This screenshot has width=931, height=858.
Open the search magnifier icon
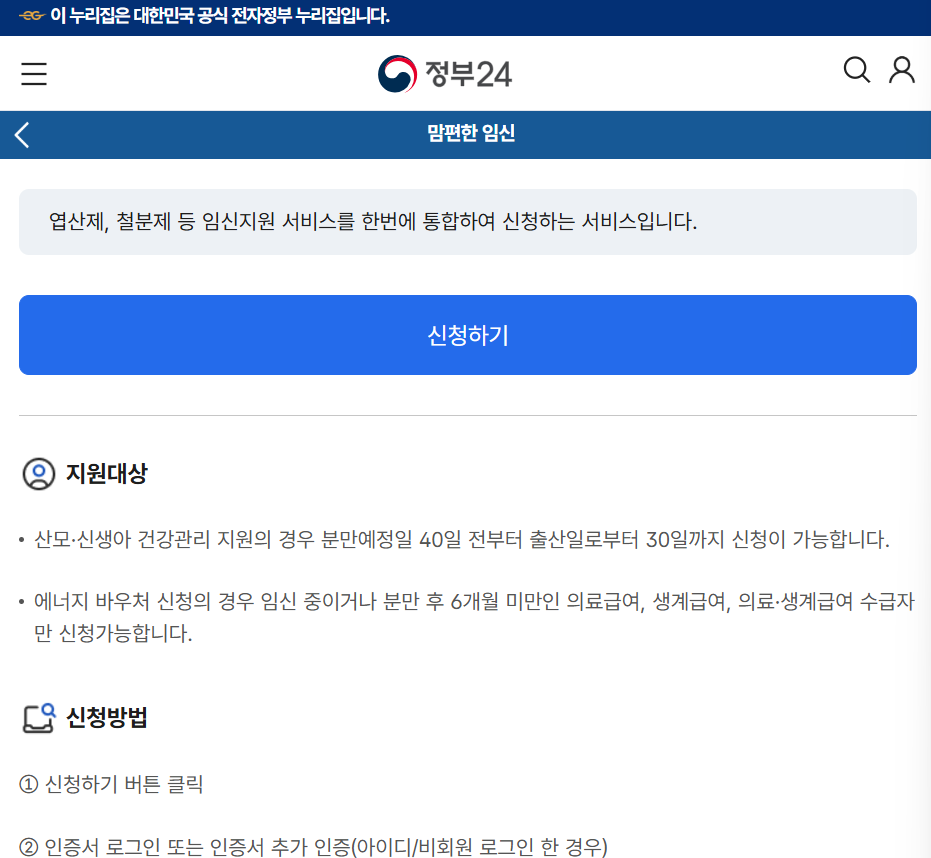point(857,70)
